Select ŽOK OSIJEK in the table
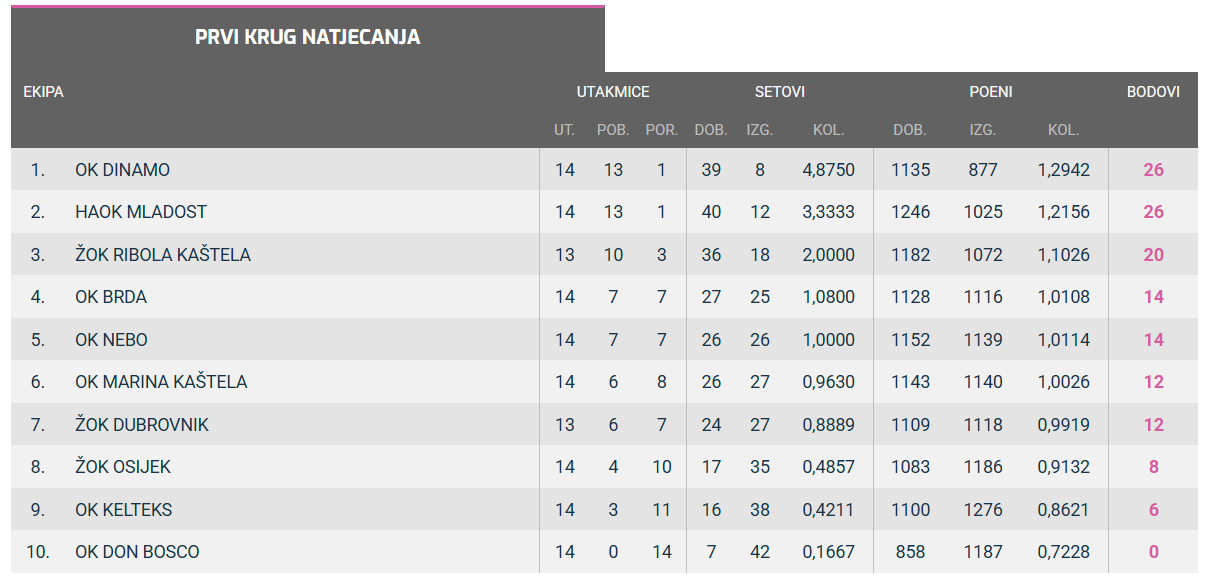This screenshot has width=1207, height=579. [x=122, y=467]
